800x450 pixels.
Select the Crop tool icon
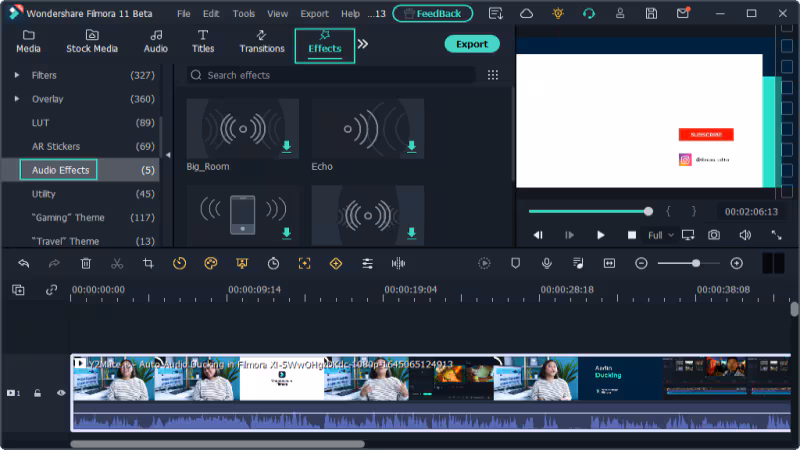click(x=148, y=263)
